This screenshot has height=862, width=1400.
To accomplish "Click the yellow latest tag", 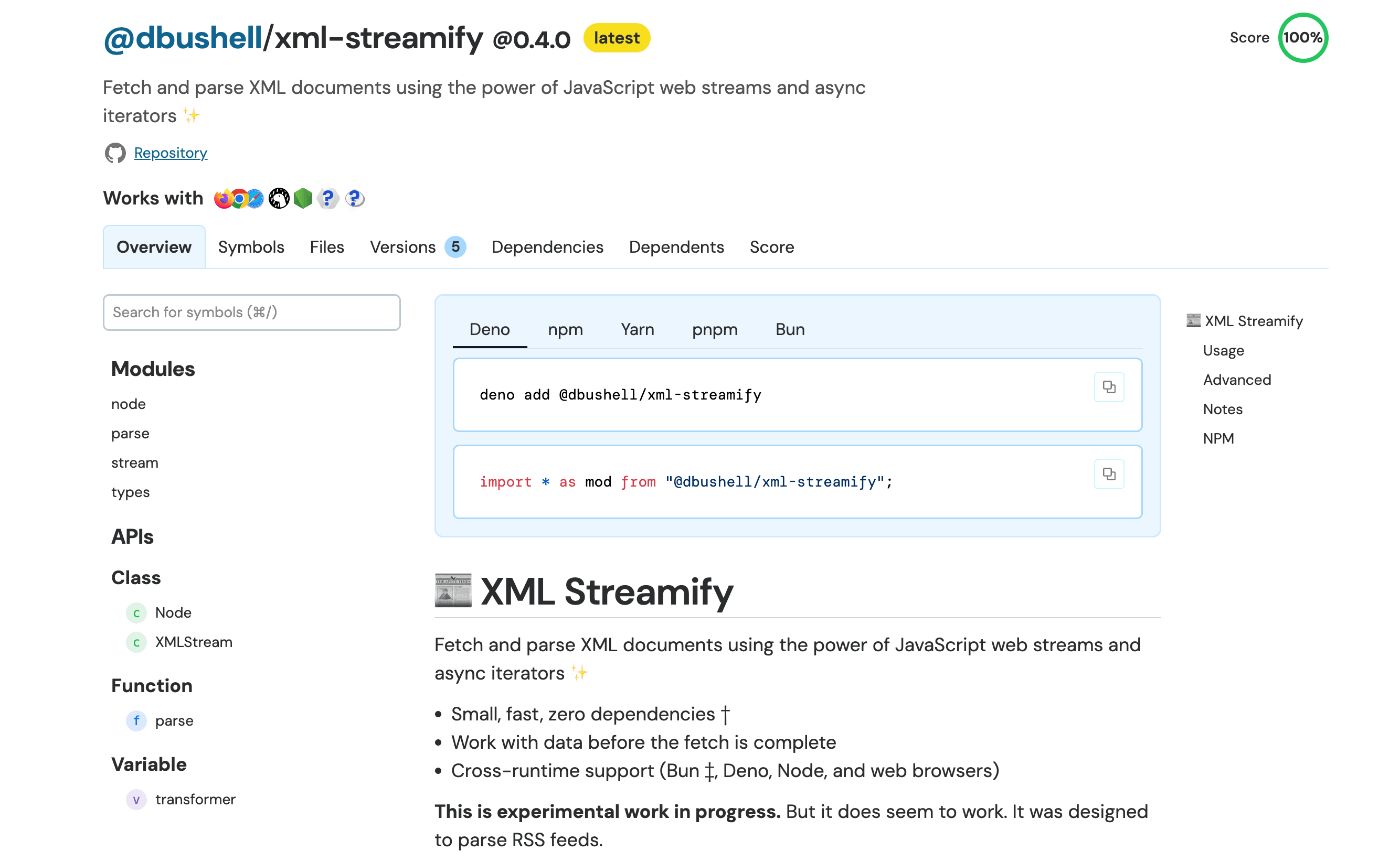I will (x=617, y=38).
